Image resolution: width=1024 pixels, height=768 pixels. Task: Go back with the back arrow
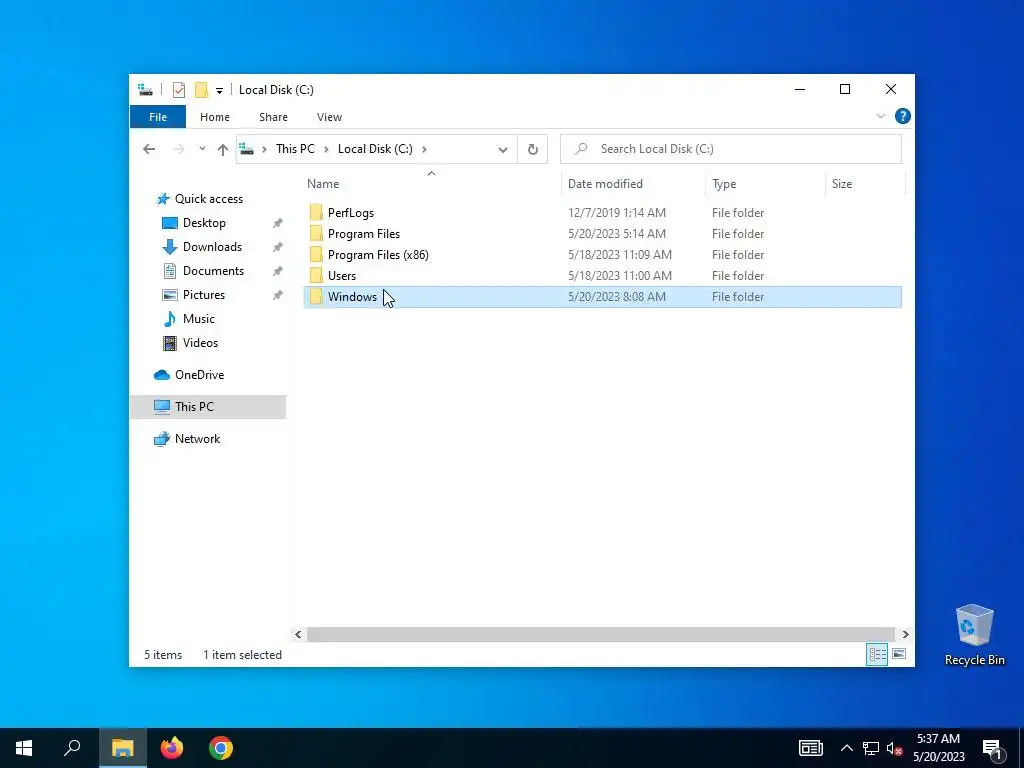[149, 149]
